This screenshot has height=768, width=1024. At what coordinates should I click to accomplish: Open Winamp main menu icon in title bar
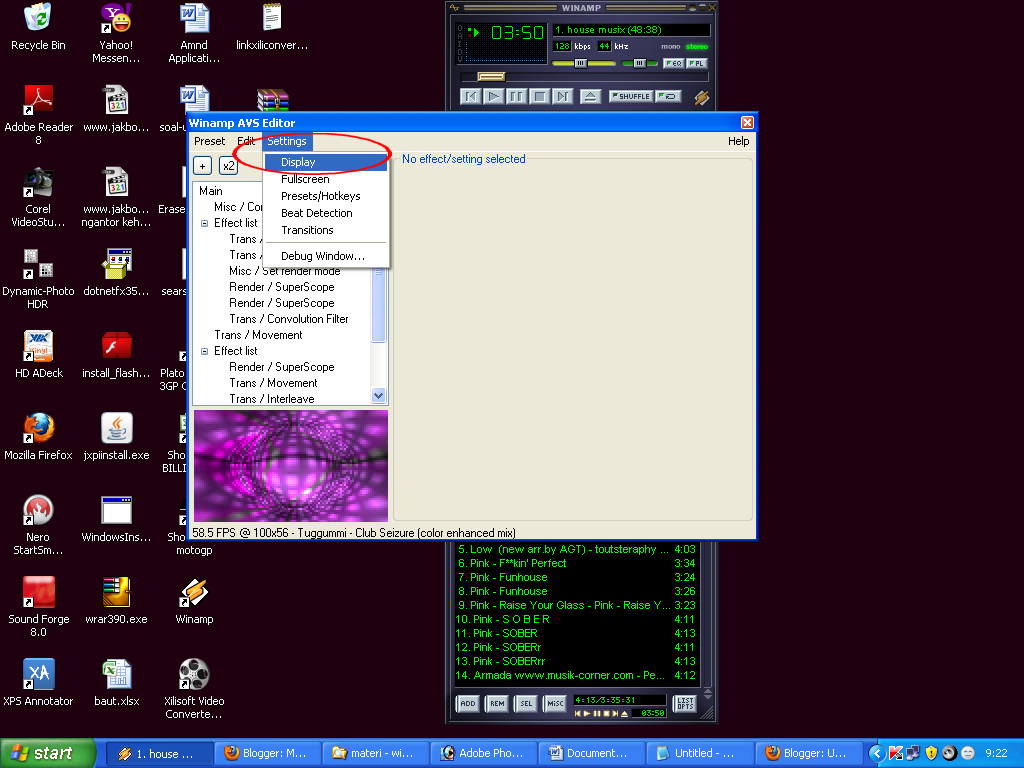click(x=455, y=8)
